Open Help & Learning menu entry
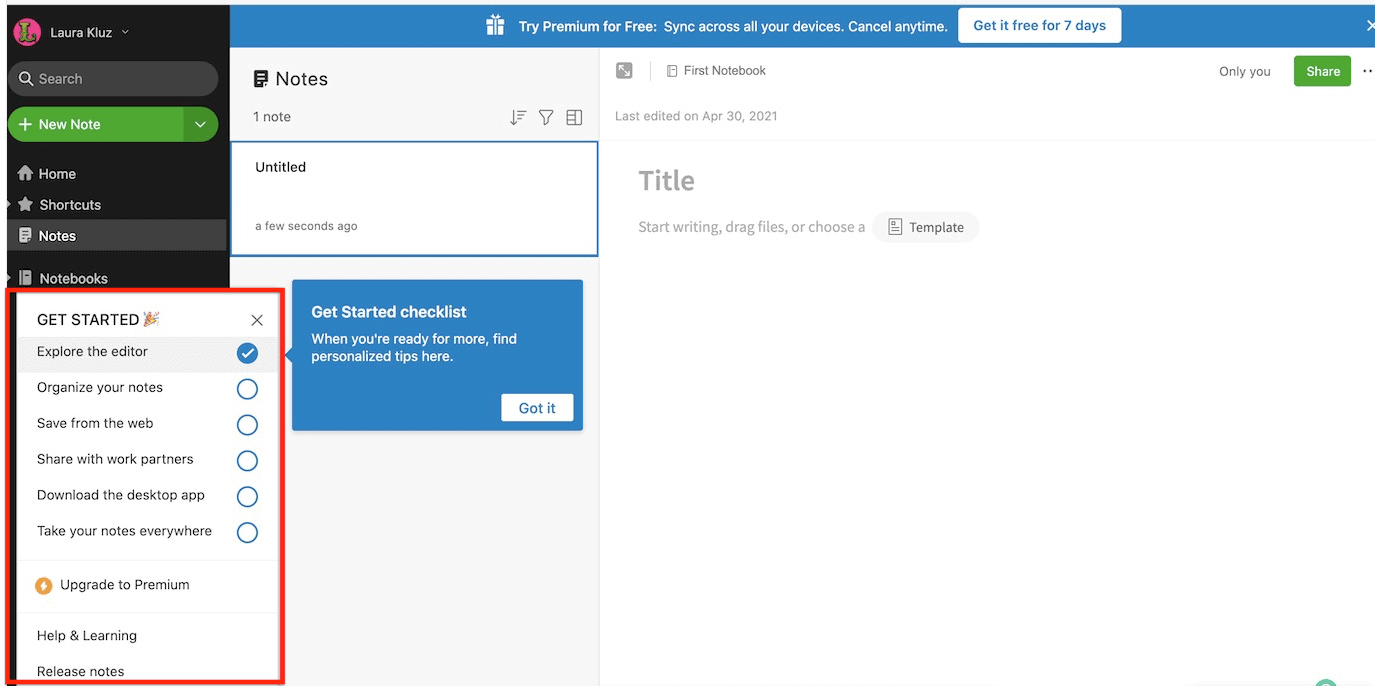1375x686 pixels. [x=87, y=636]
